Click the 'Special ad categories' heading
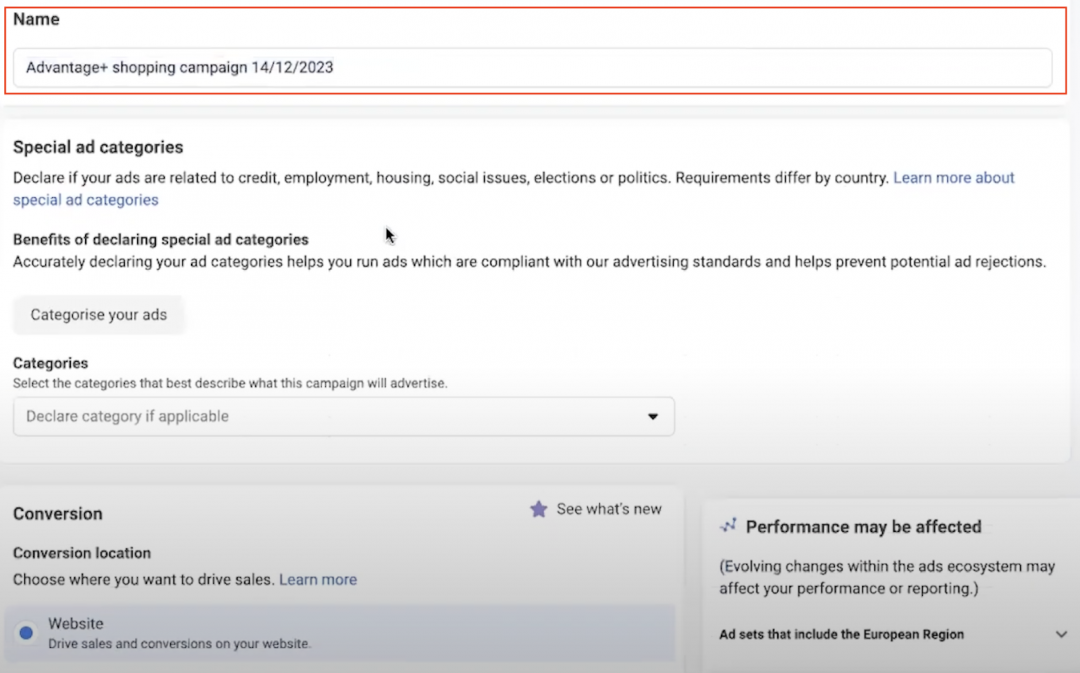1080x673 pixels. pos(98,147)
